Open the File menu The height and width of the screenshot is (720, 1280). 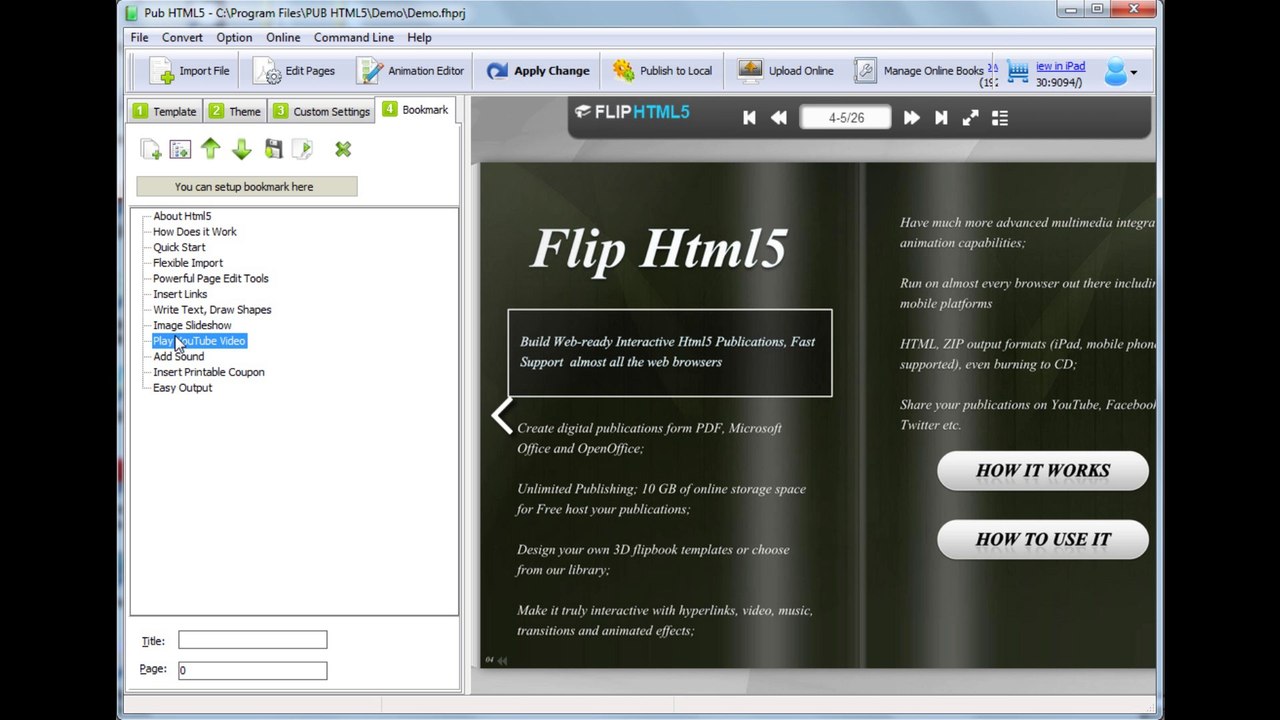[x=139, y=37]
